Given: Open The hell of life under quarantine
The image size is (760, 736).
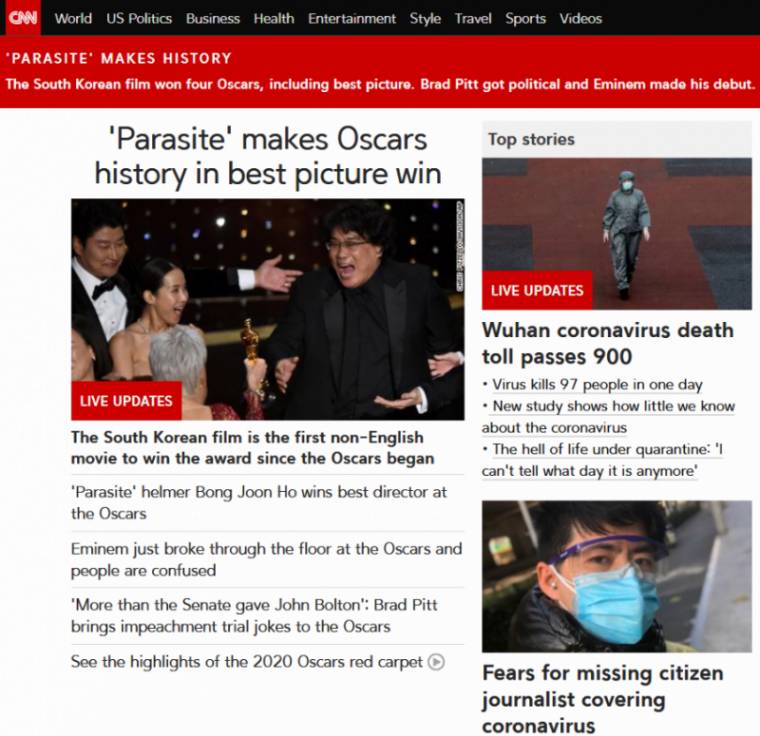Looking at the screenshot, I should (602, 460).
